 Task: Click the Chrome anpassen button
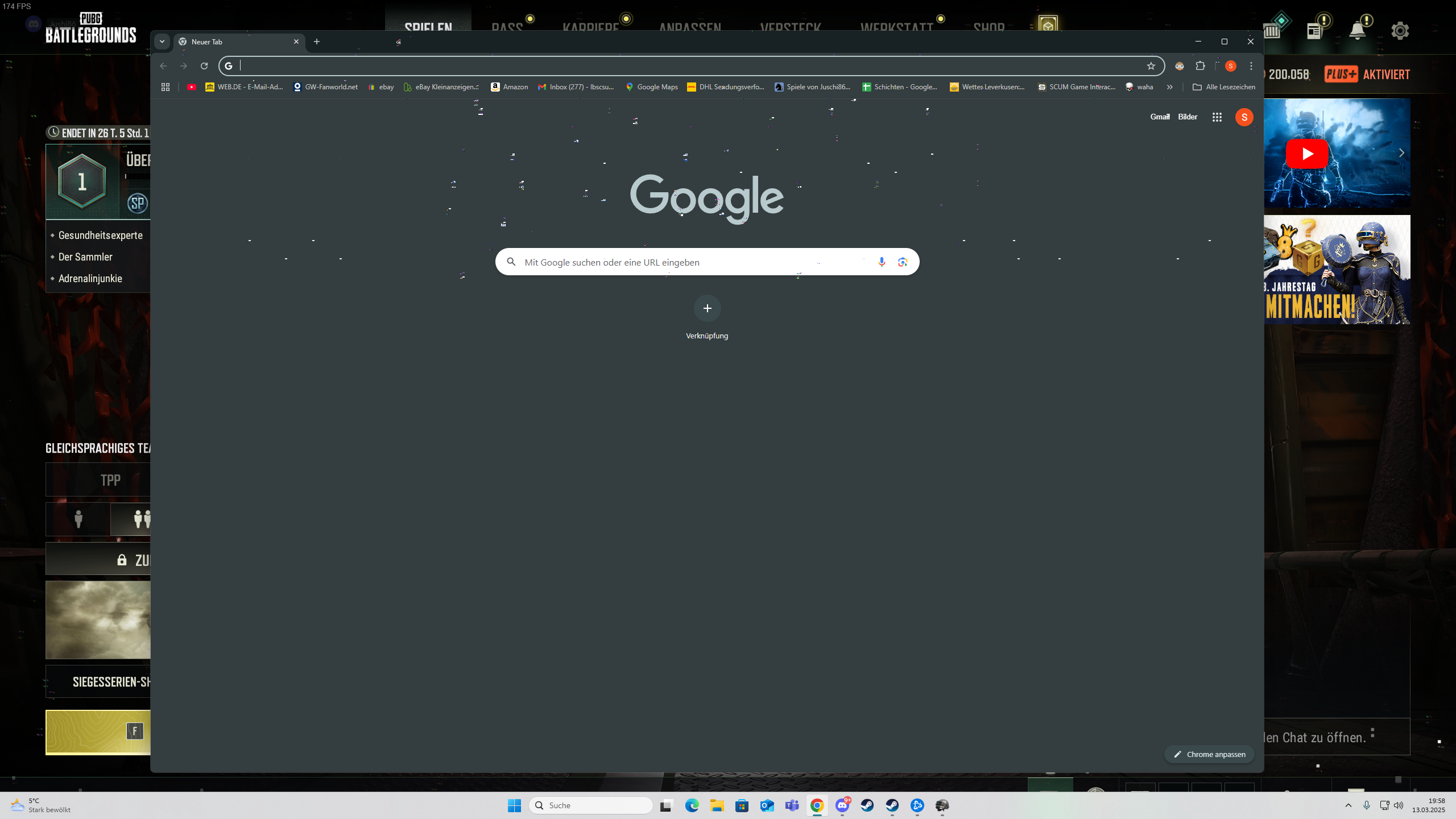1209,754
